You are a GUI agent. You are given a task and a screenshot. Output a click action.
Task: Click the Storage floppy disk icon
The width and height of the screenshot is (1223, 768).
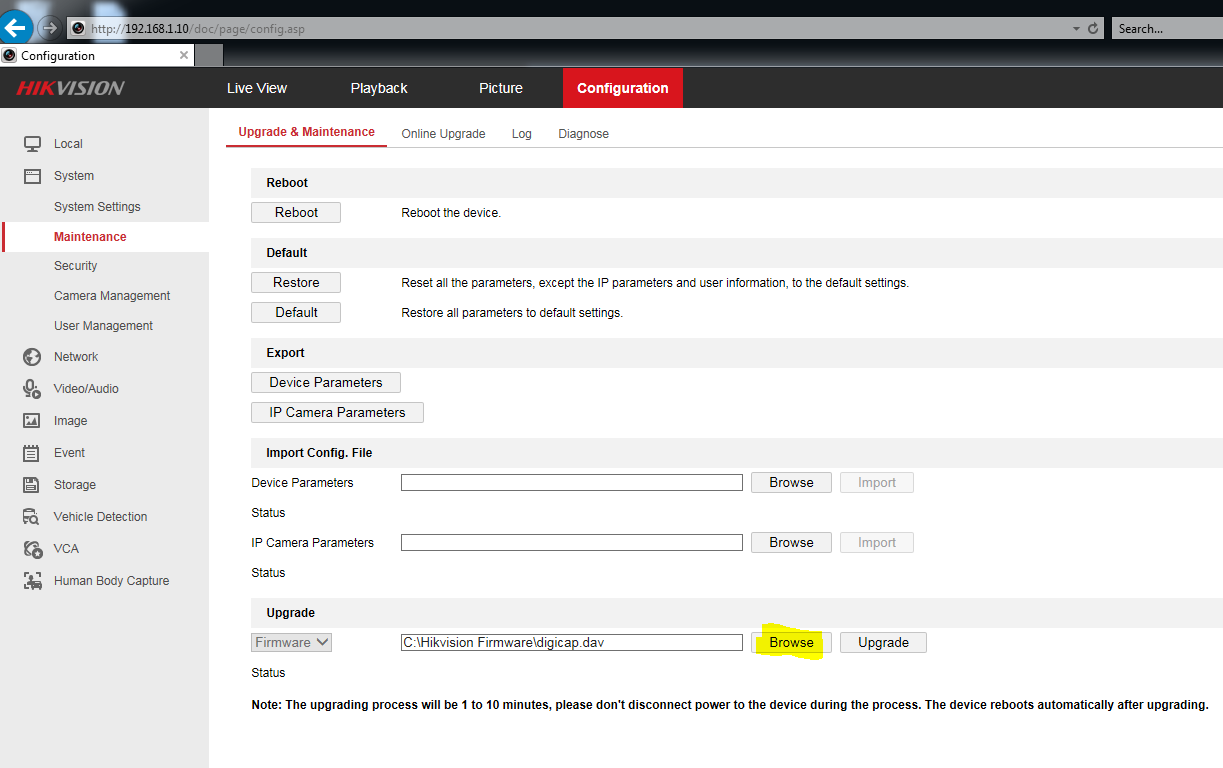coord(32,485)
